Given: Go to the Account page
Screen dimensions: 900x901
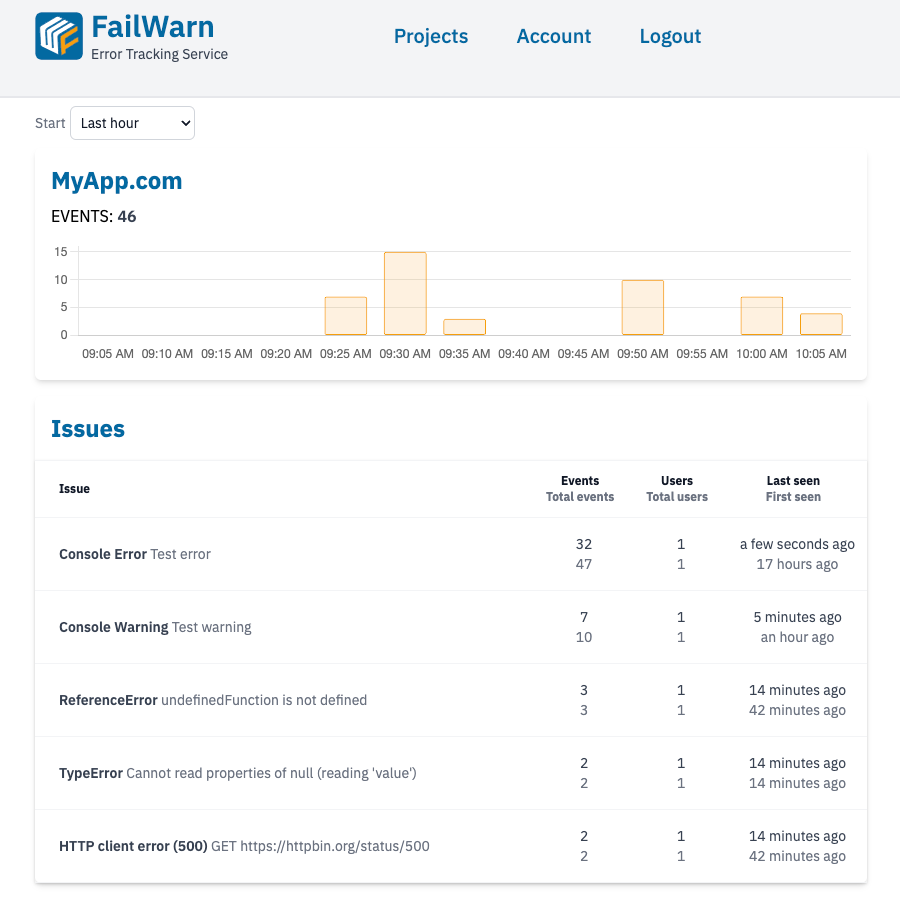Looking at the screenshot, I should [x=553, y=36].
